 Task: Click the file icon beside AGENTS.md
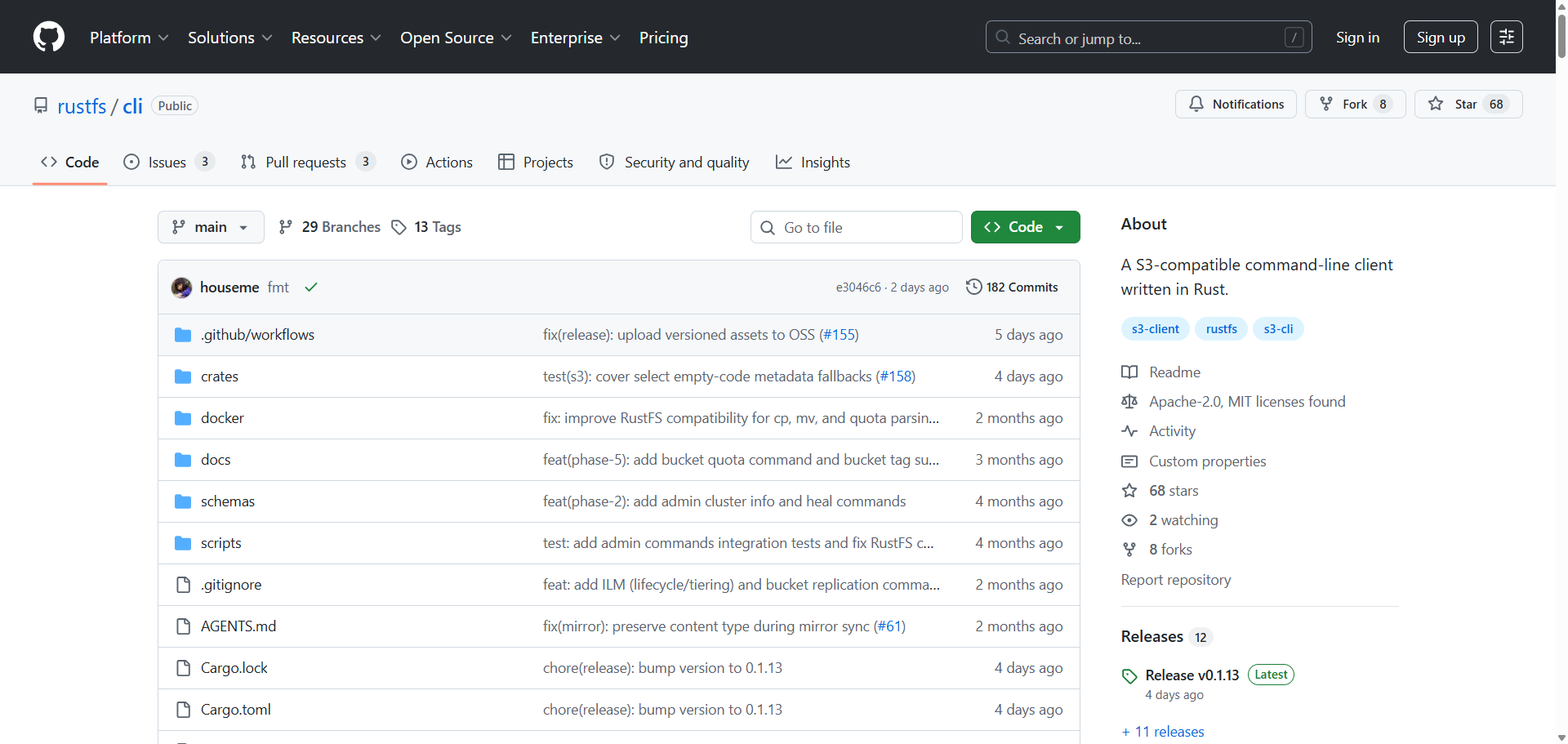point(183,626)
